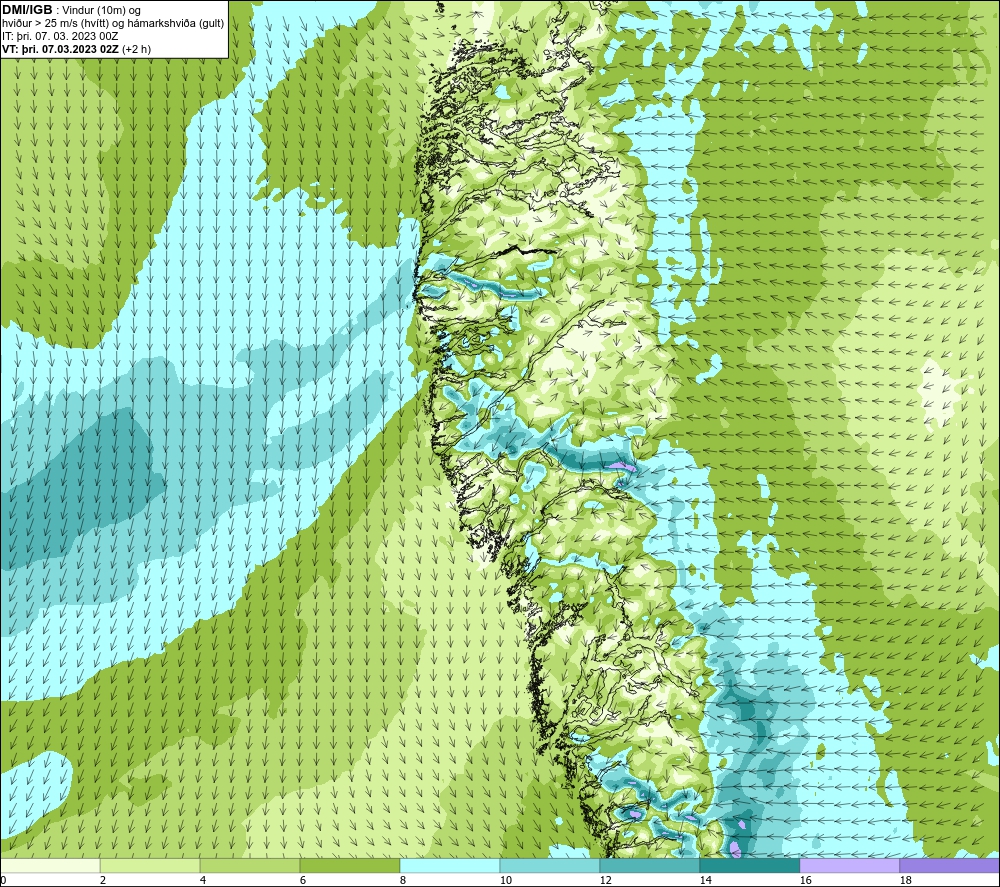Click the scale label 6
The image size is (1000, 887).
click(x=303, y=881)
